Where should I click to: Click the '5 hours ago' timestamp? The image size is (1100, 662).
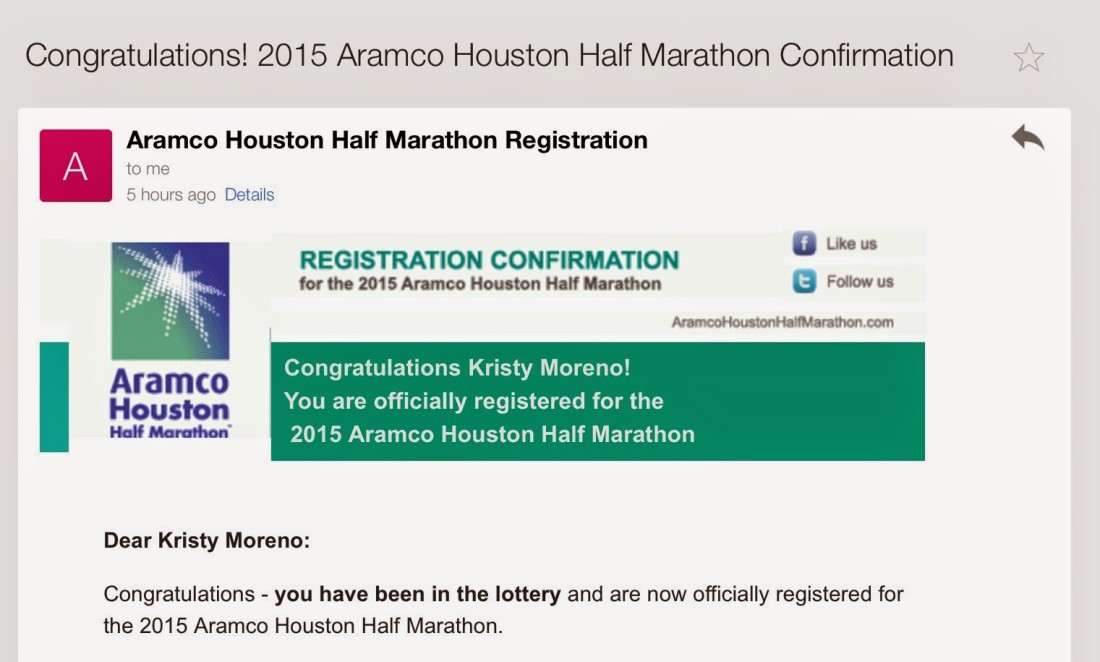(170, 195)
